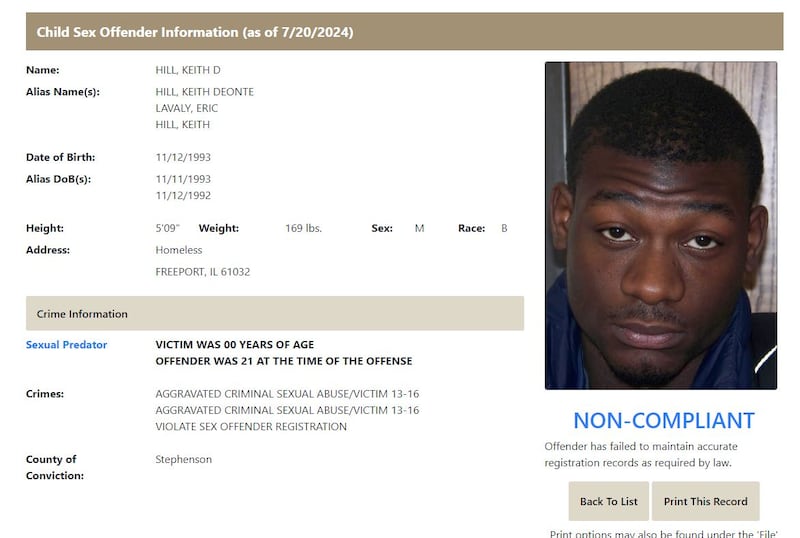Click the weight value 169 lbs.
Image resolution: width=800 pixels, height=538 pixels.
pos(304,228)
